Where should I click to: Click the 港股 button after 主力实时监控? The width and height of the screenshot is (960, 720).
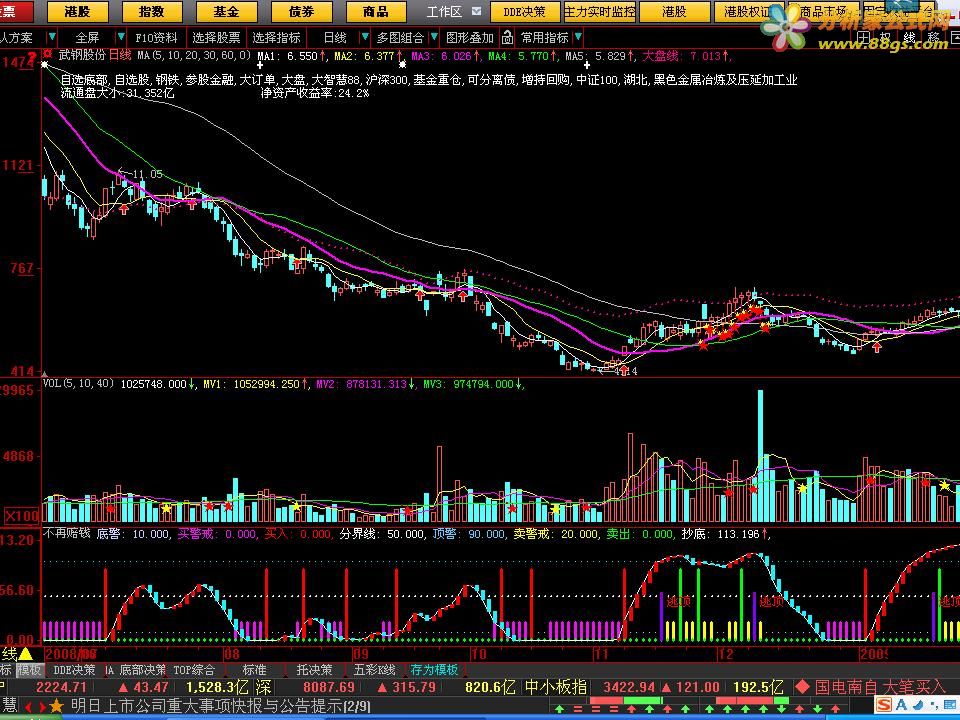[674, 12]
